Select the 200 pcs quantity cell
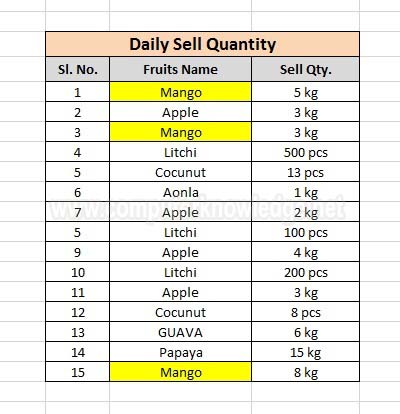400x414 pixels. point(305,272)
